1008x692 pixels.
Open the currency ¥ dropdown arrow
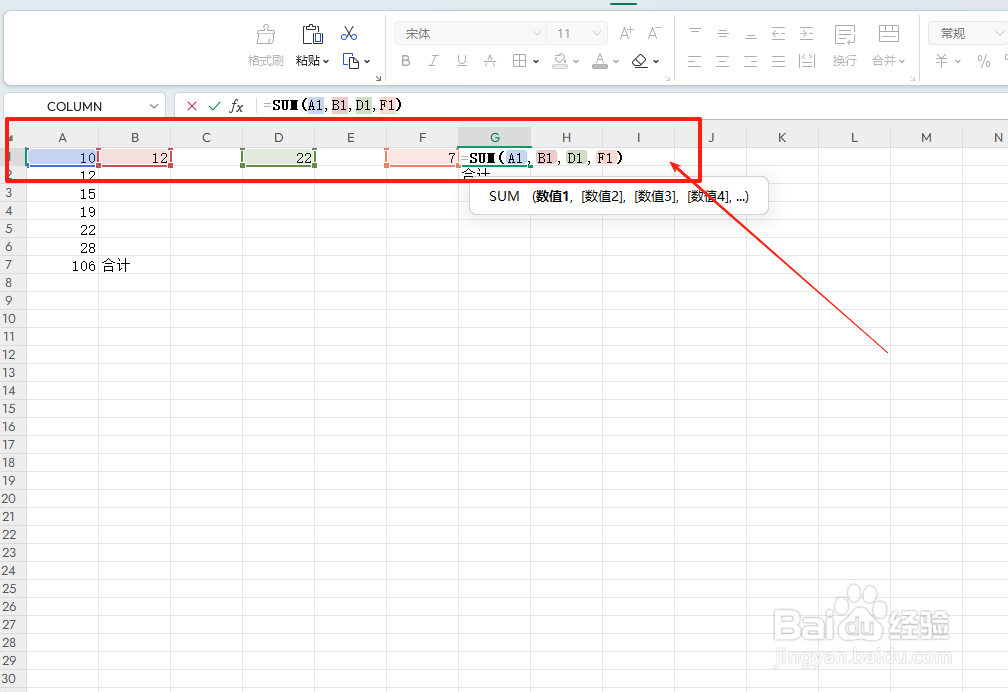coord(958,62)
